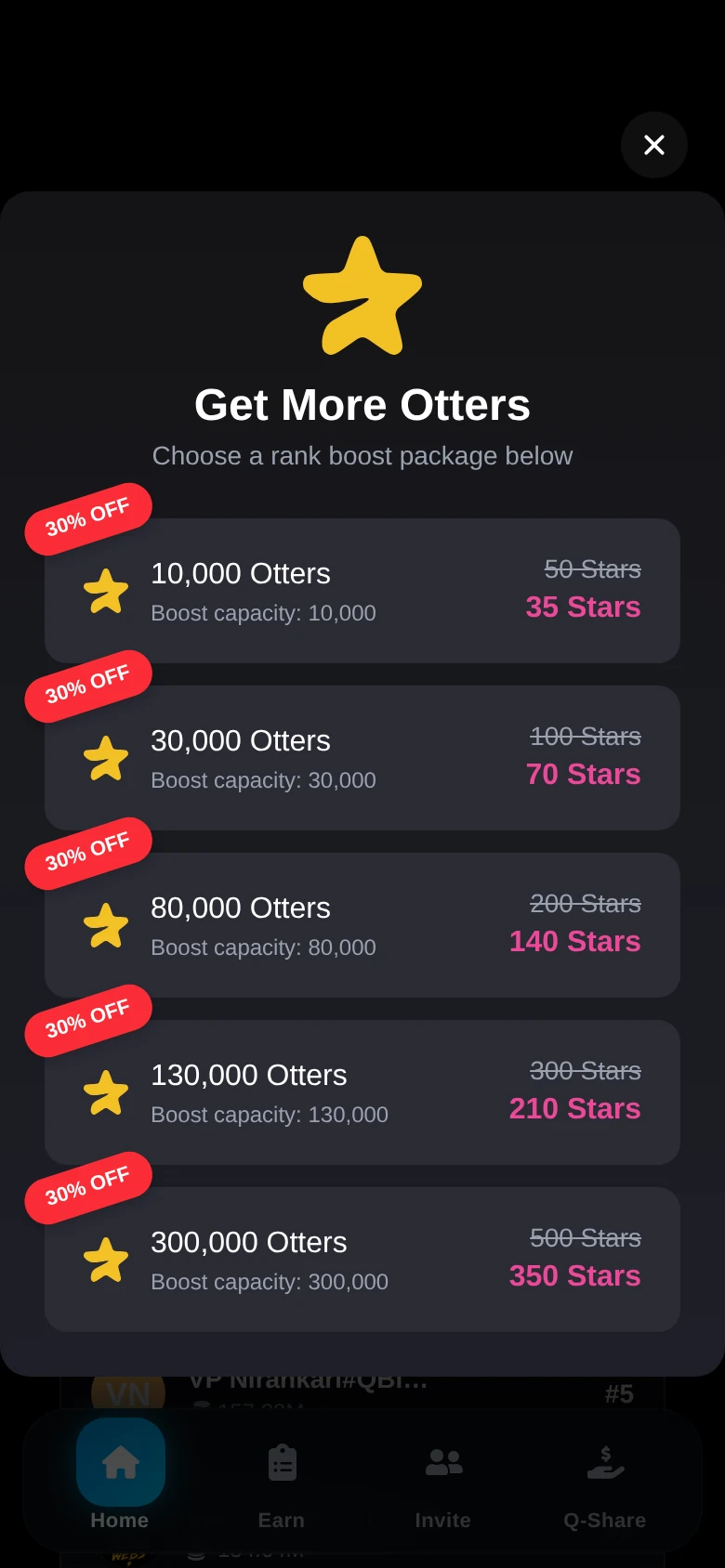Viewport: 725px width, 1568px height.
Task: Select the 130,000 Otters package
Action: (362, 1092)
